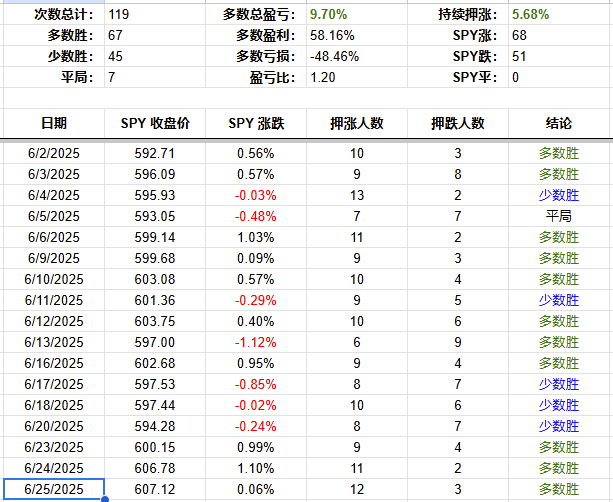Screen dimensions: 613x502
Task: Click the 结论 column header
Action: coord(559,123)
